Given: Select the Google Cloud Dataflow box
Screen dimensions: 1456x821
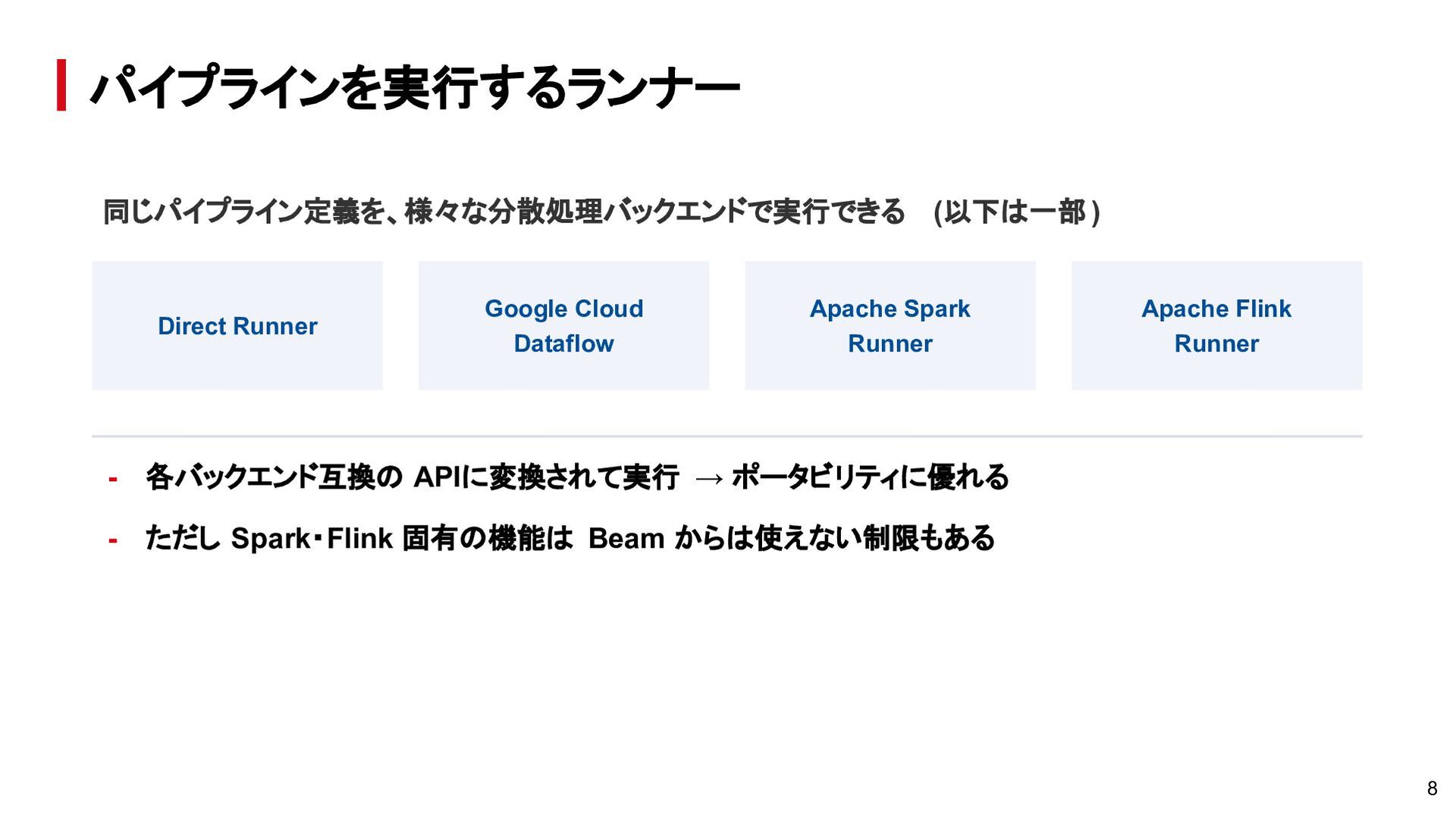Looking at the screenshot, I should 563,326.
